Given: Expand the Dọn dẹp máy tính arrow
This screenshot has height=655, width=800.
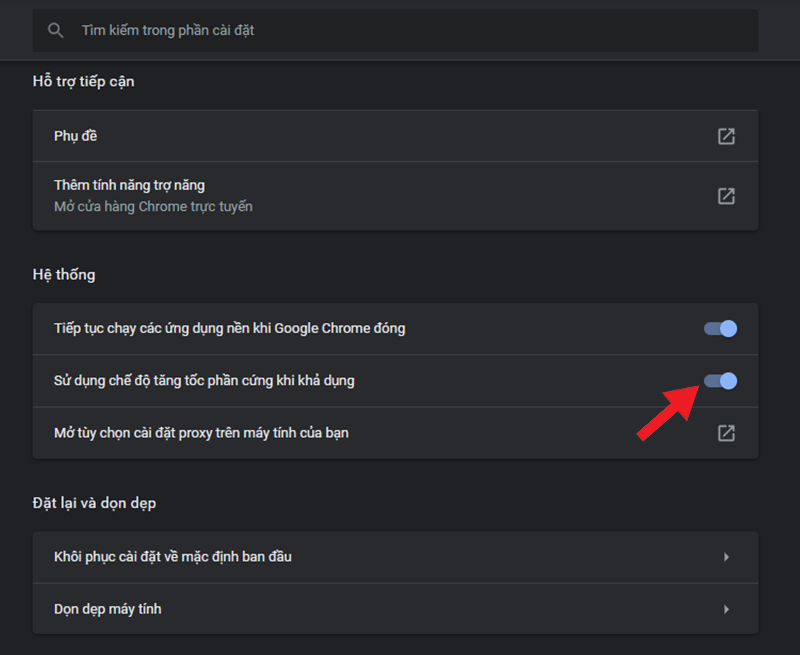Looking at the screenshot, I should (x=726, y=609).
